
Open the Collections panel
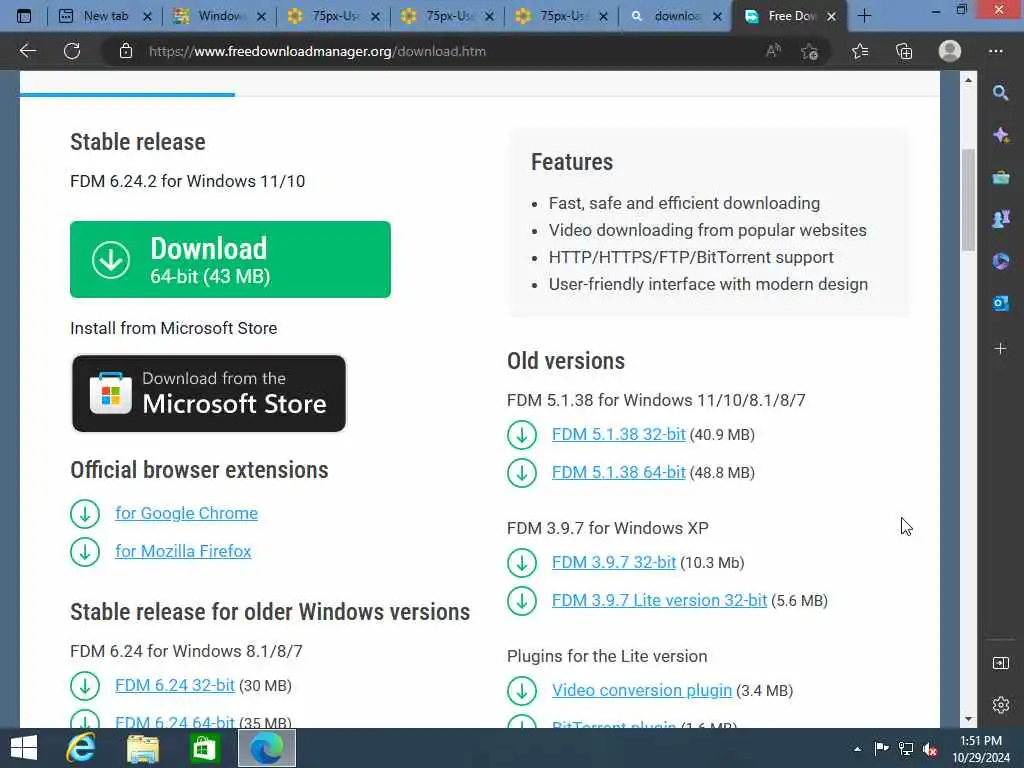click(904, 51)
